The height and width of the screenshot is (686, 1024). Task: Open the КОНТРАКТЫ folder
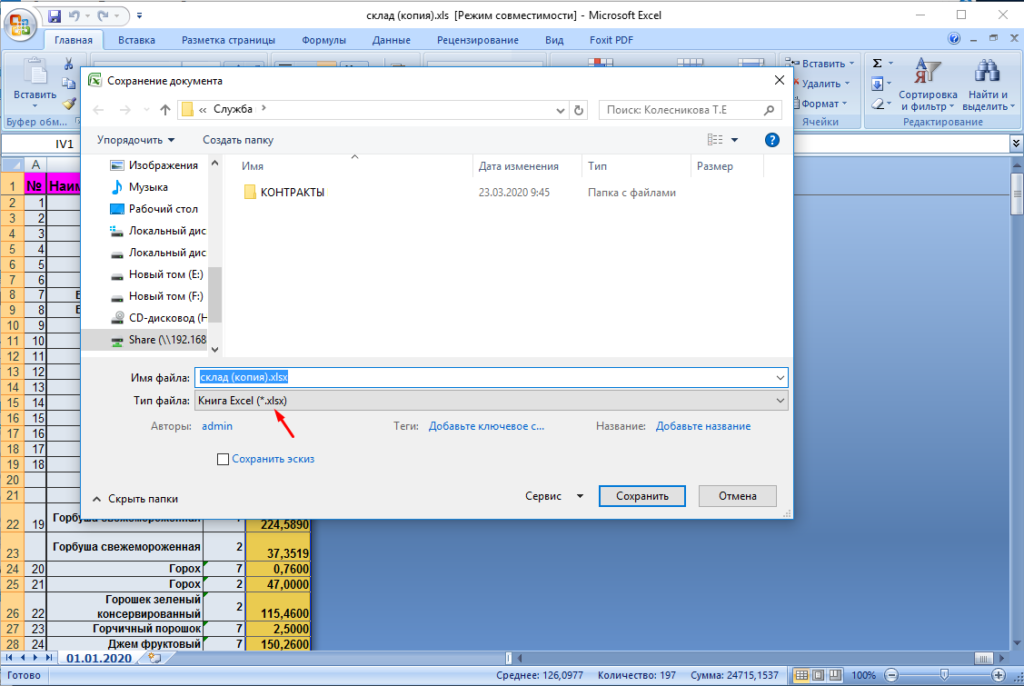tap(292, 192)
